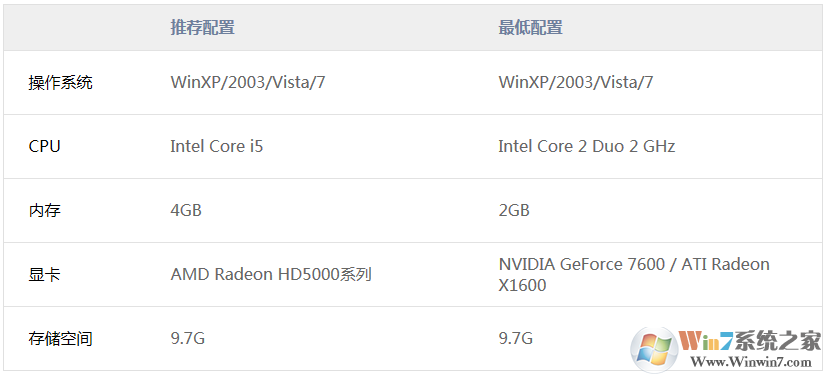Image resolution: width=828 pixels, height=376 pixels.
Task: Click the Win7系统之家 watermark title
Action: [750, 342]
